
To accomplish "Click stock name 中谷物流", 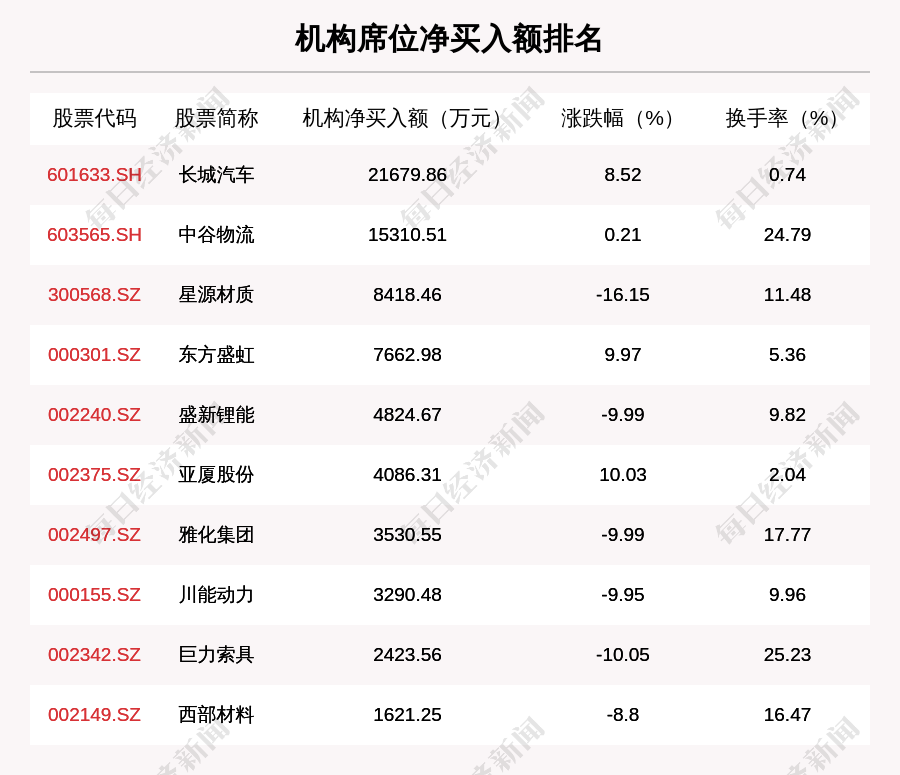I will point(216,235).
